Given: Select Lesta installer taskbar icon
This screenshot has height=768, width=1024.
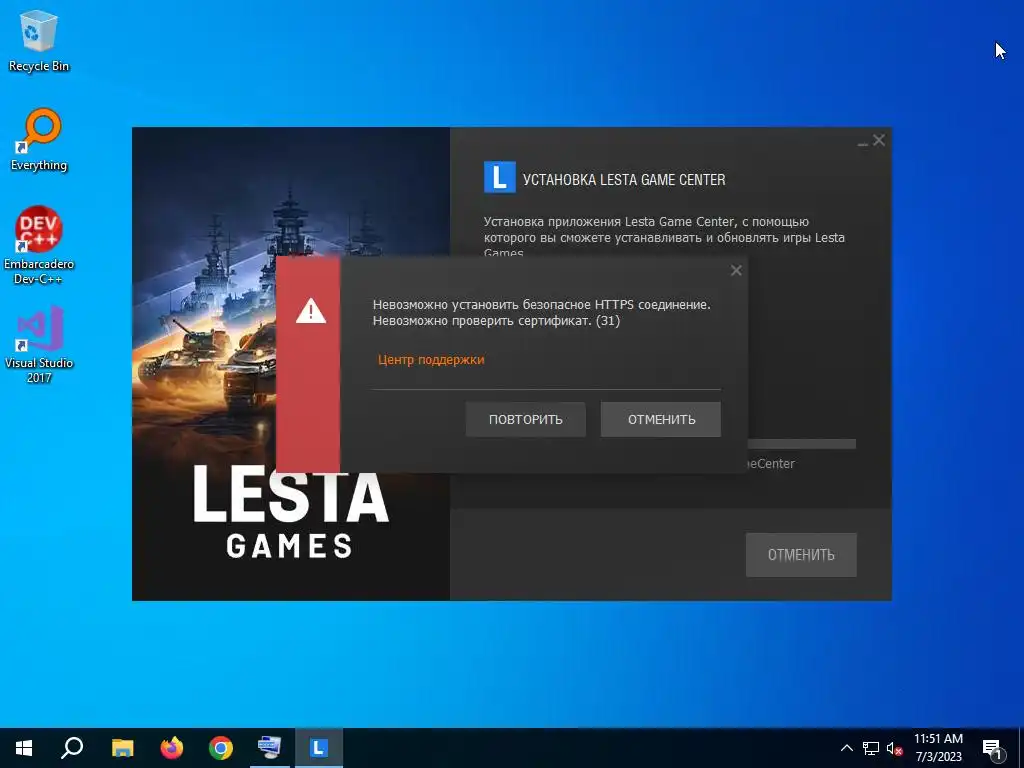Looking at the screenshot, I should [x=319, y=748].
